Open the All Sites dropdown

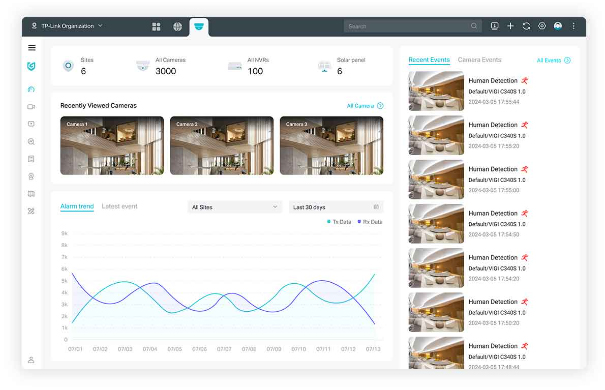coord(235,207)
